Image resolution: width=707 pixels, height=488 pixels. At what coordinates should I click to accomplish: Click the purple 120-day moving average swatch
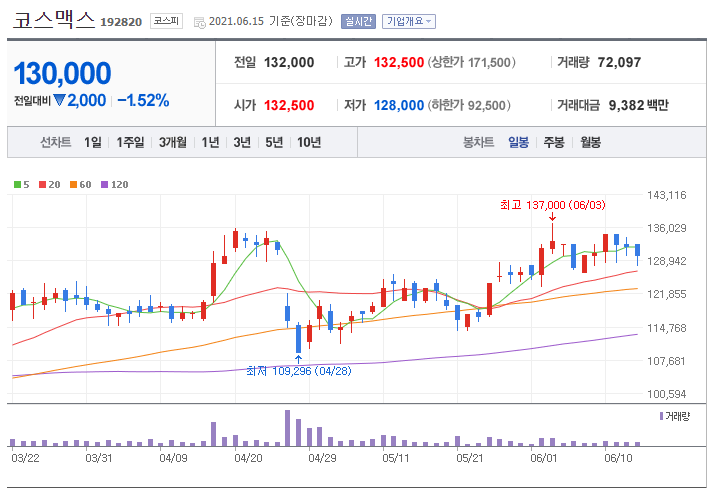coord(105,184)
